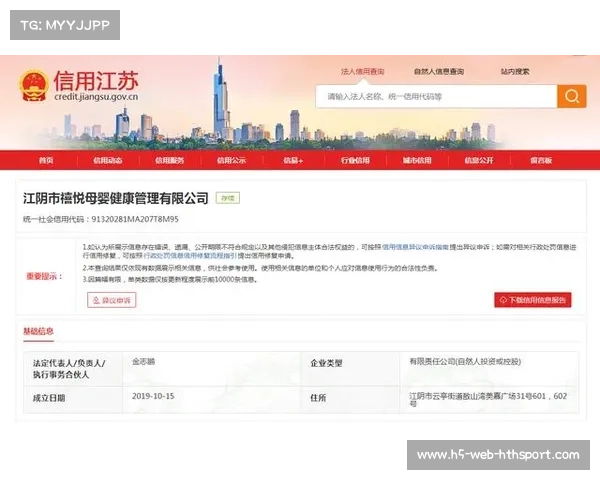Click the credit code 91320281MA207T8M95
Screen dimensions: 600x480
tap(135, 219)
